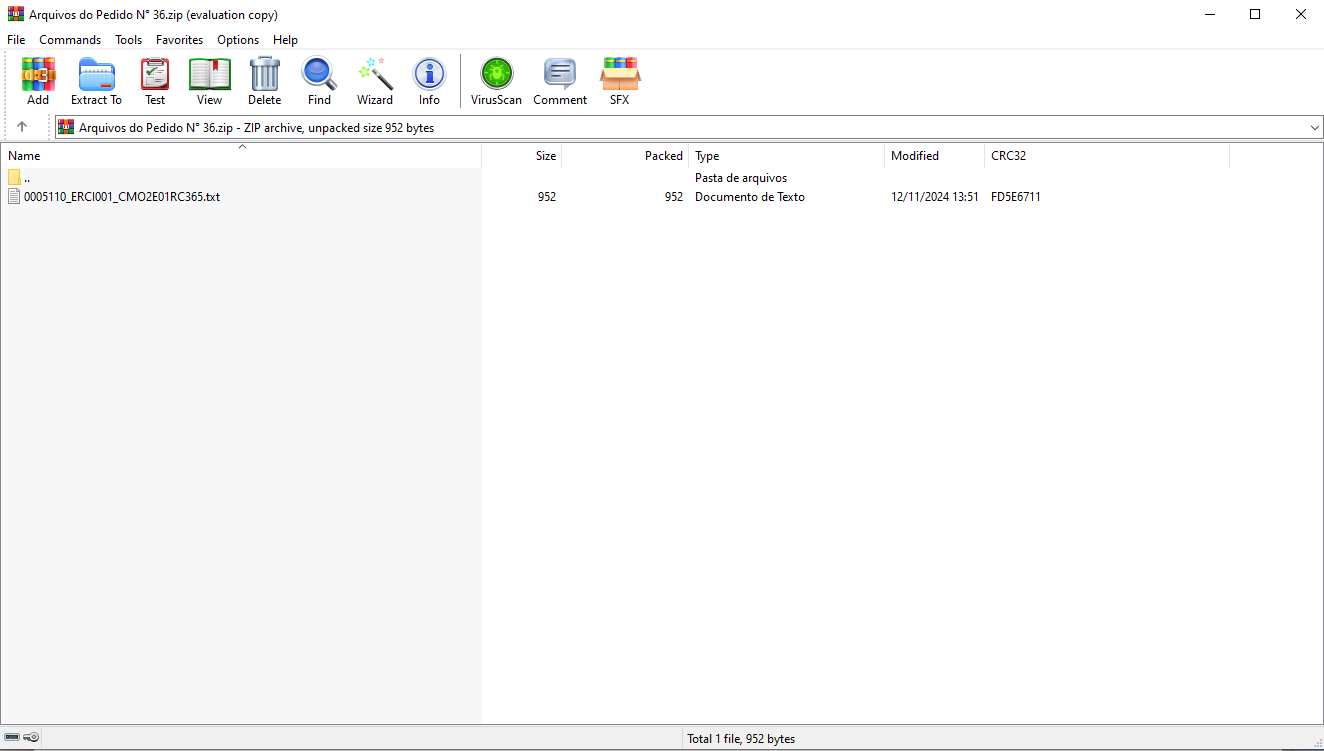The image size is (1324, 751).
Task: Click the Add archive toolbar icon
Action: click(38, 81)
